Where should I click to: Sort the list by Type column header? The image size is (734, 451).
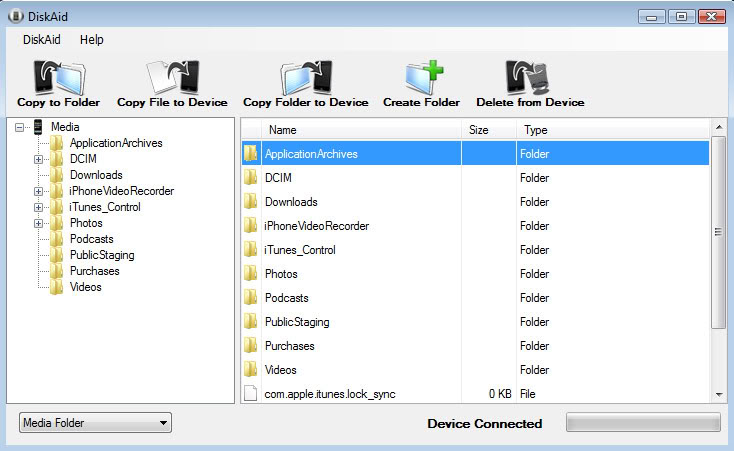[x=613, y=130]
